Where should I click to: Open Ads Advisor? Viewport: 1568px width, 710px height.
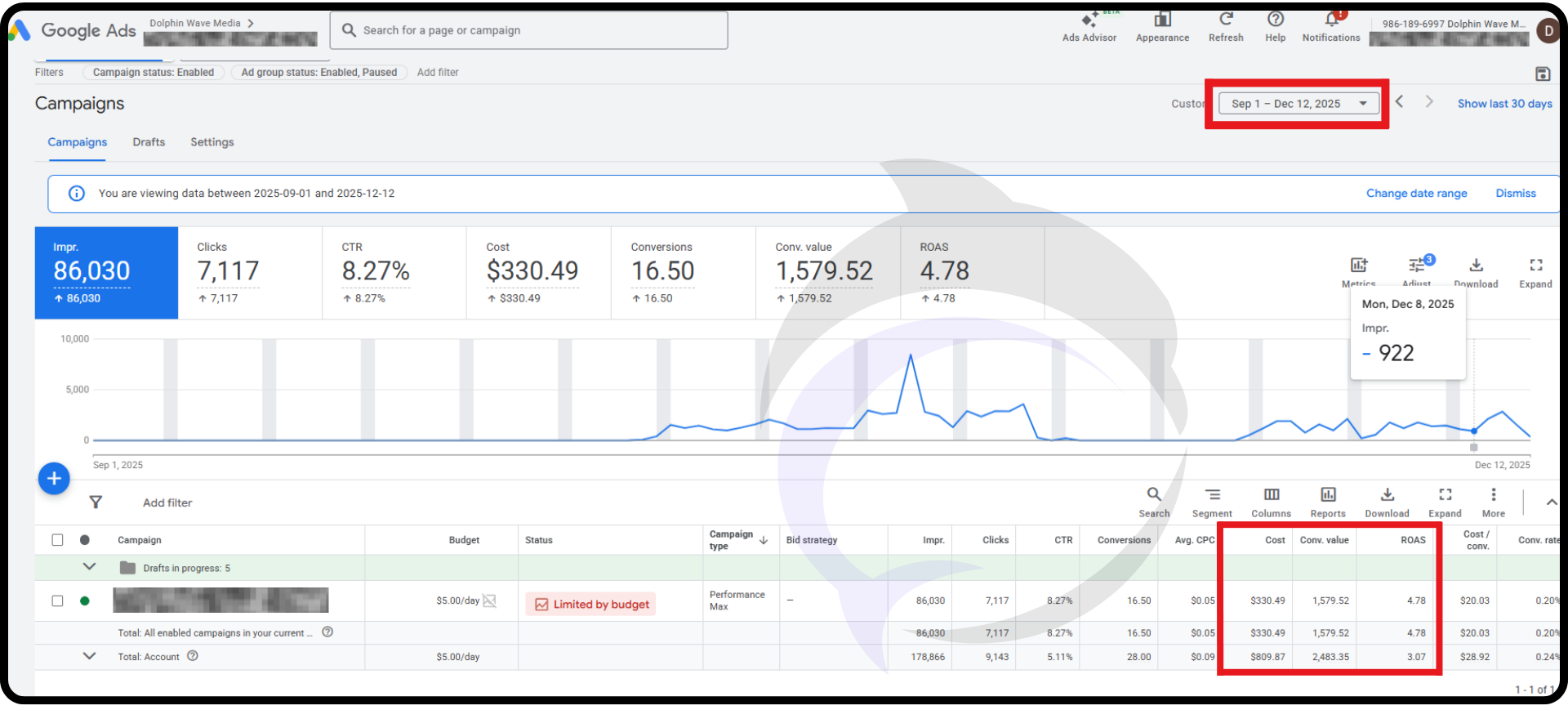[1089, 27]
